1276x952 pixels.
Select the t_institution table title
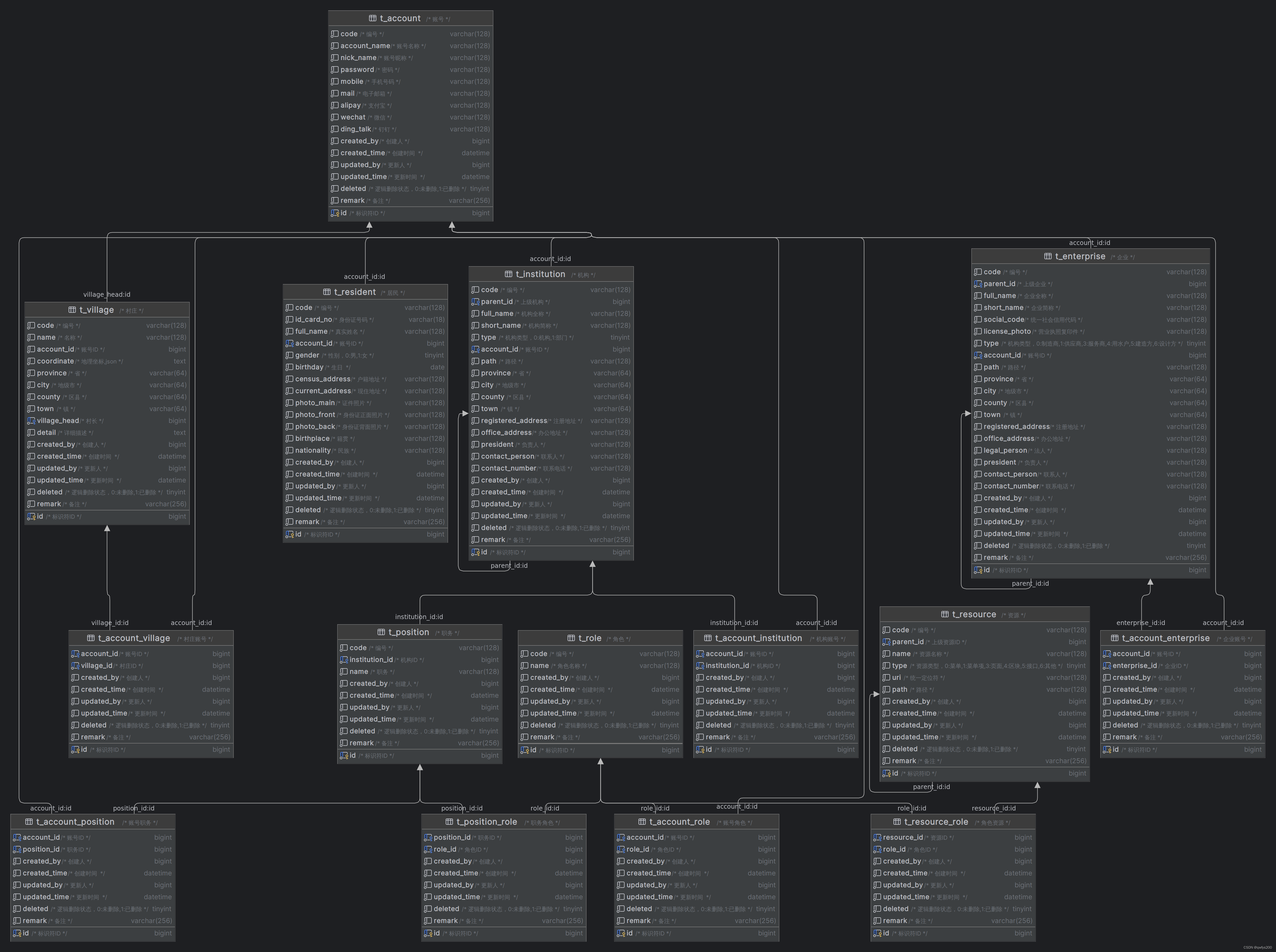point(540,274)
